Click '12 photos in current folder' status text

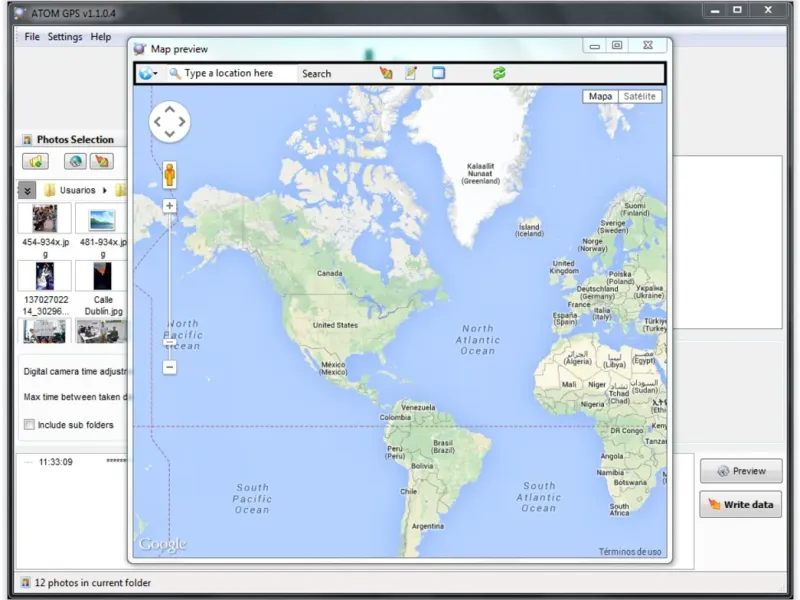tap(93, 583)
